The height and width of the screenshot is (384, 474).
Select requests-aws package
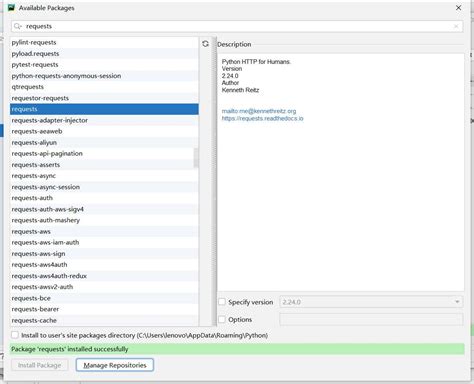pyautogui.click(x=104, y=231)
